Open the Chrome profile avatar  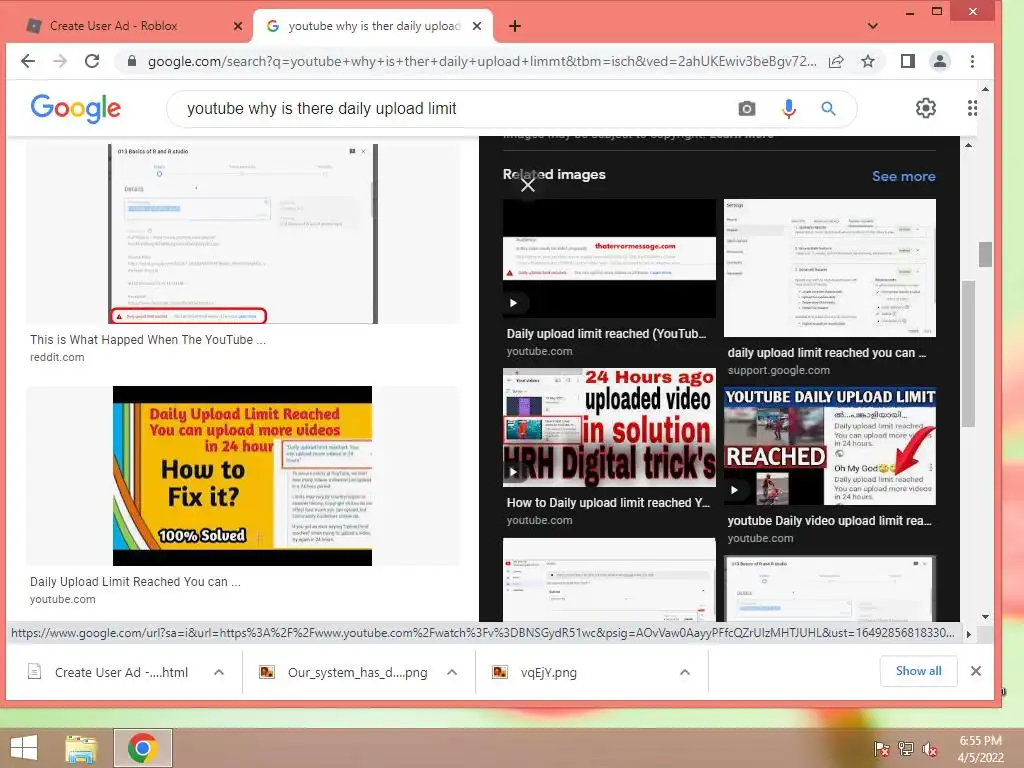[940, 61]
